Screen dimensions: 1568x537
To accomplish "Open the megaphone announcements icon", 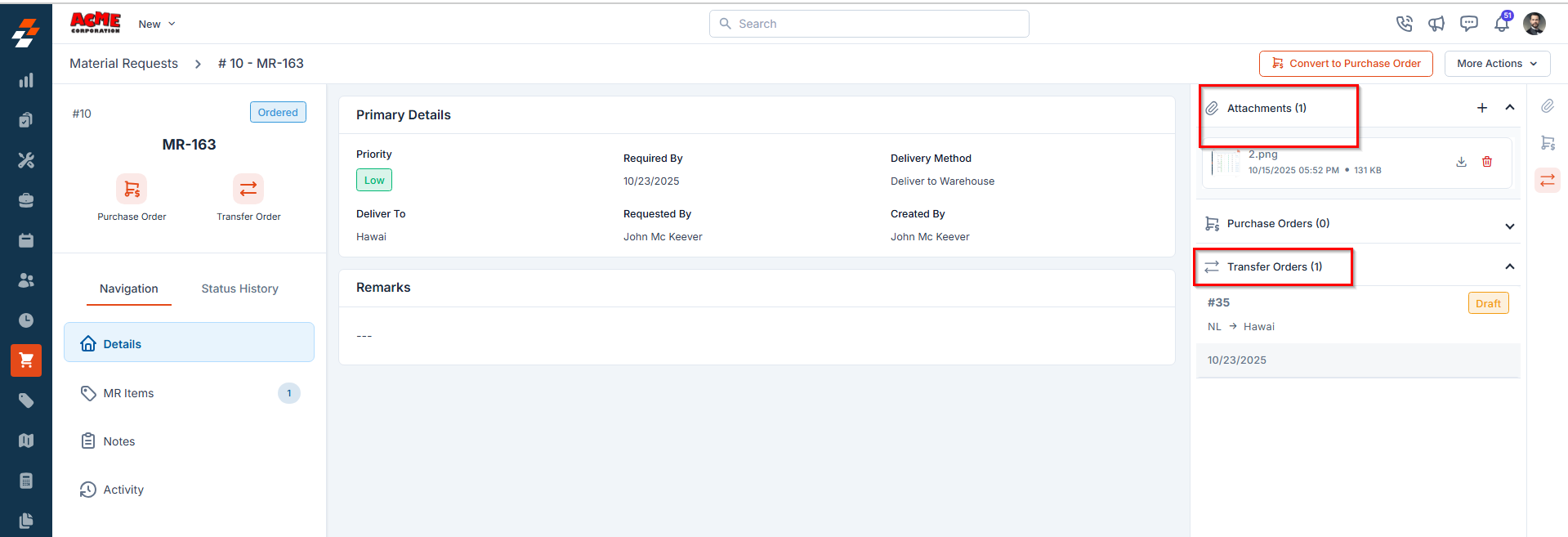I will [x=1436, y=24].
